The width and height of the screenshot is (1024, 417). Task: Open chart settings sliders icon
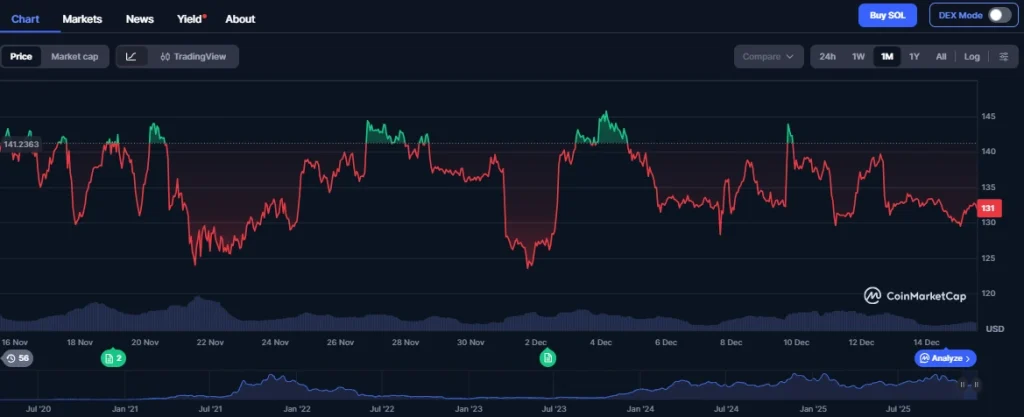click(x=1004, y=57)
